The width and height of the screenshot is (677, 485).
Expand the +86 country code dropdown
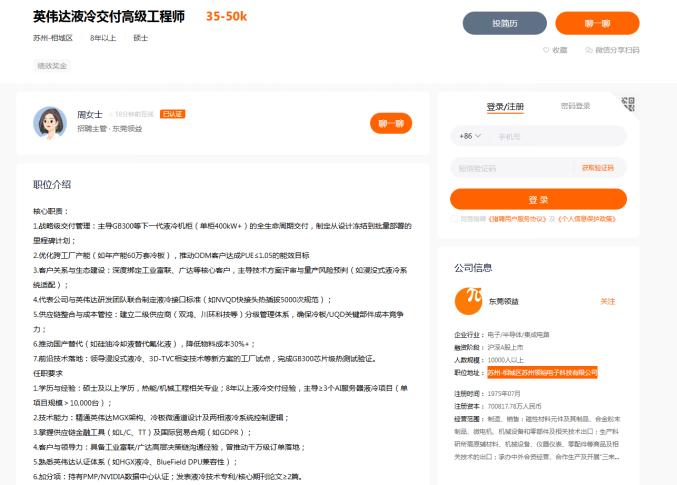coord(470,136)
